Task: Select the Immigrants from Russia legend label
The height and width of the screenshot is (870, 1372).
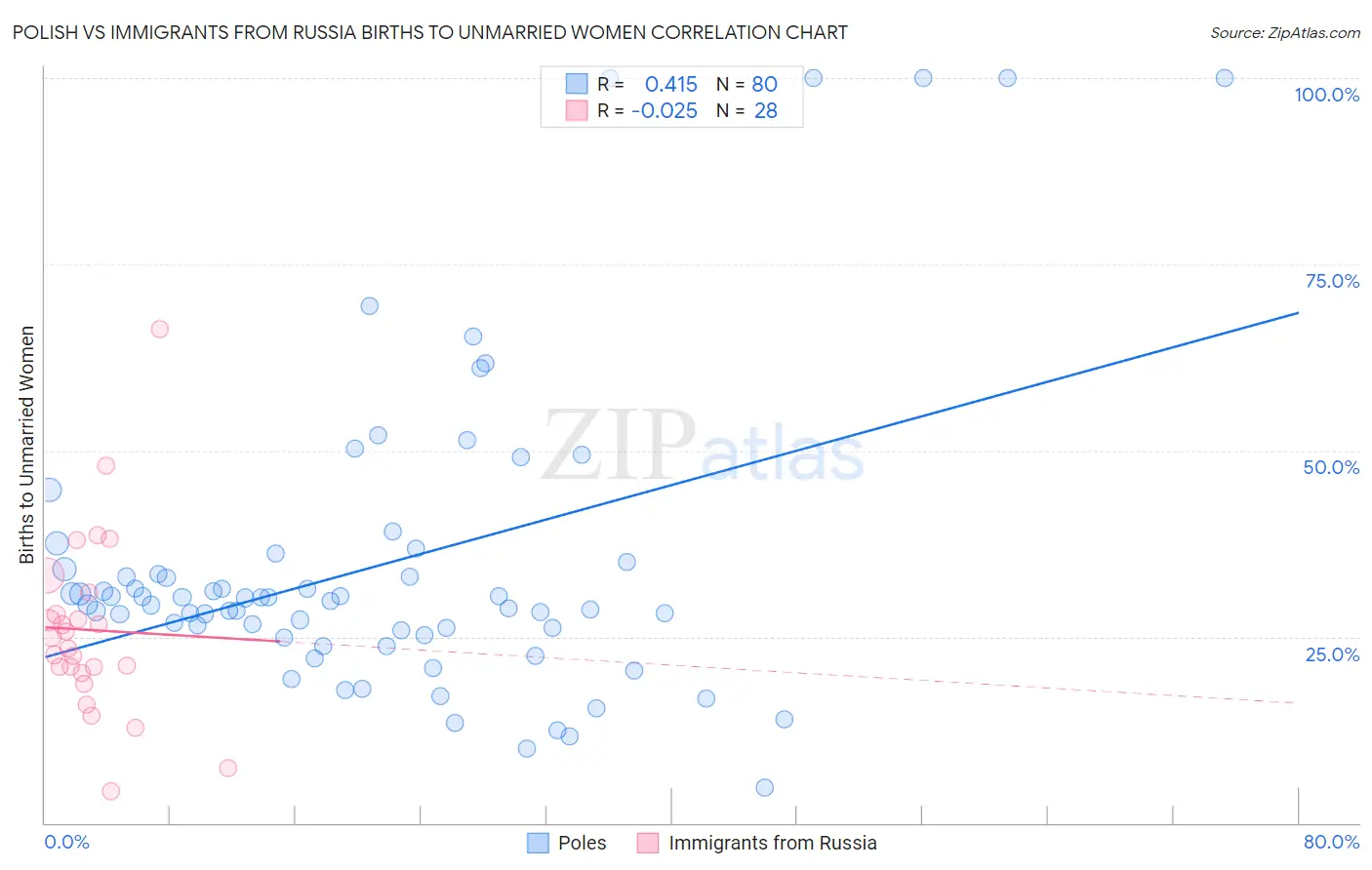Action: [x=773, y=843]
